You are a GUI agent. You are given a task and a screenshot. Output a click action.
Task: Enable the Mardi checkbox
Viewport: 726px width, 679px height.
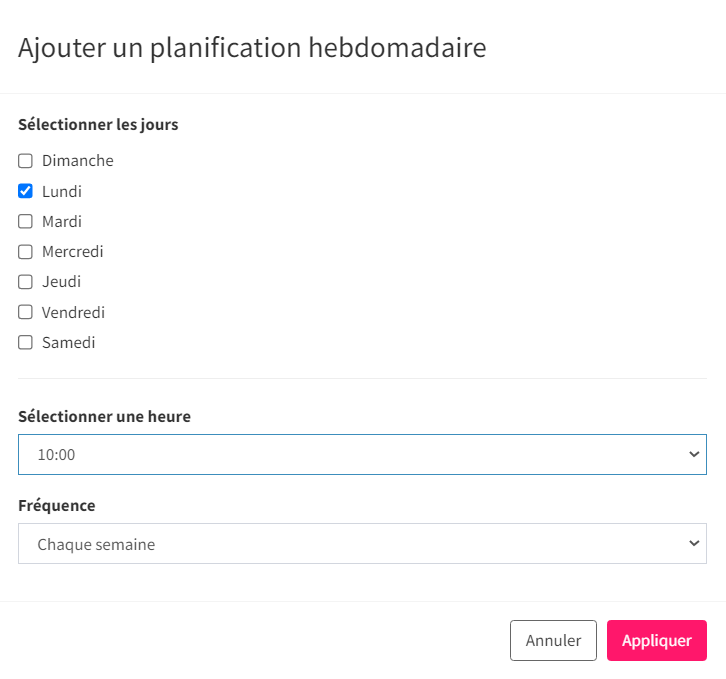point(25,221)
